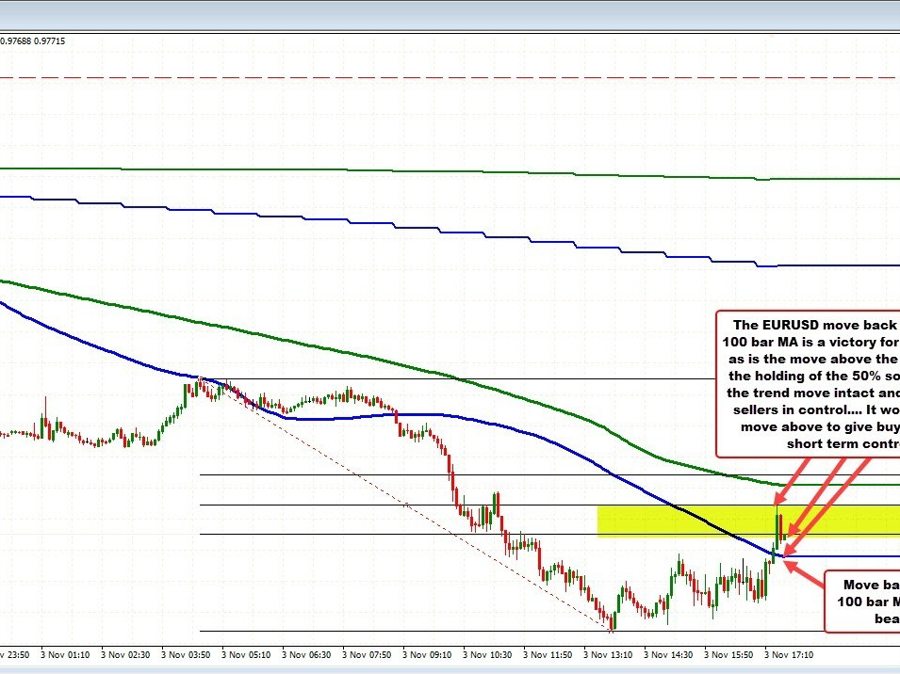This screenshot has width=900, height=674.
Task: Select the topmost green moving average line
Action: coord(450,172)
